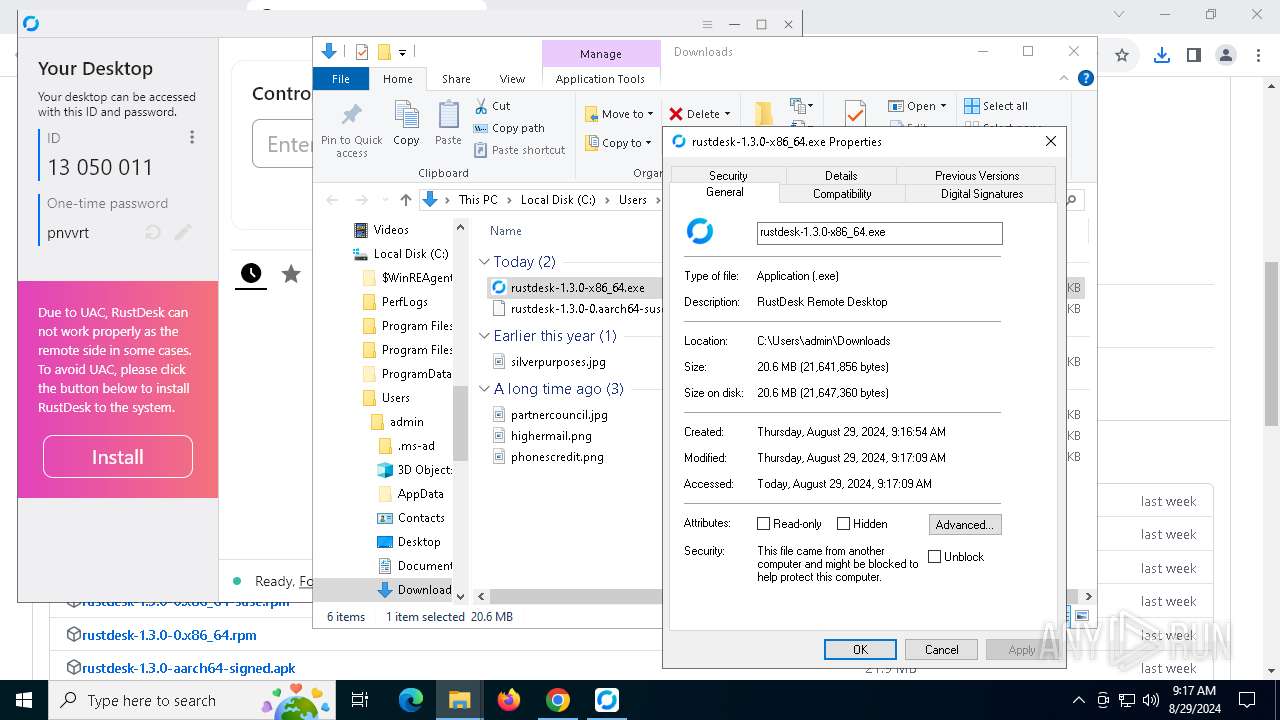
Task: Collapse the A long time ago group
Action: point(485,389)
